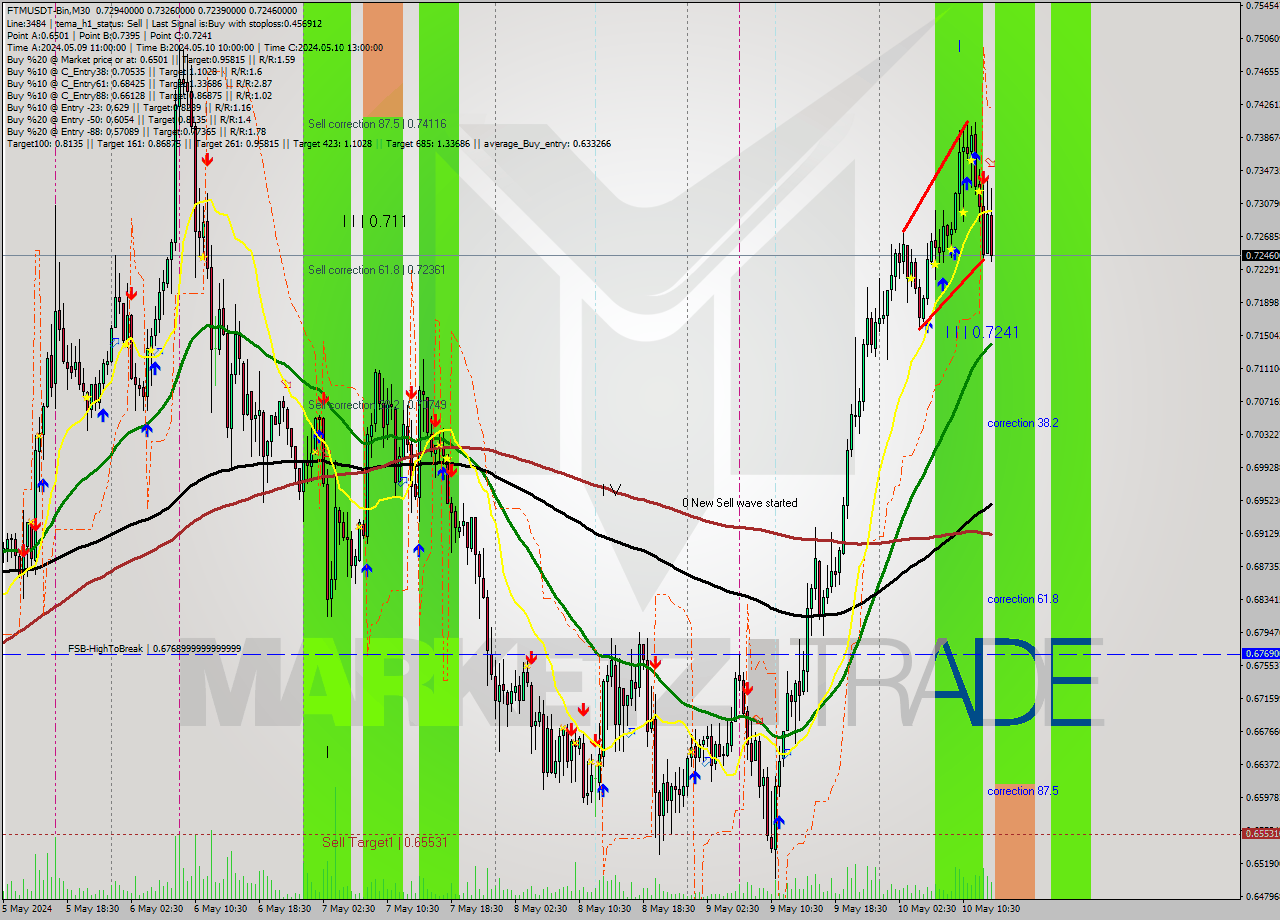Click the '6 May 18:30' time axis label
Viewport: 1280px width, 920px height.
point(286,909)
